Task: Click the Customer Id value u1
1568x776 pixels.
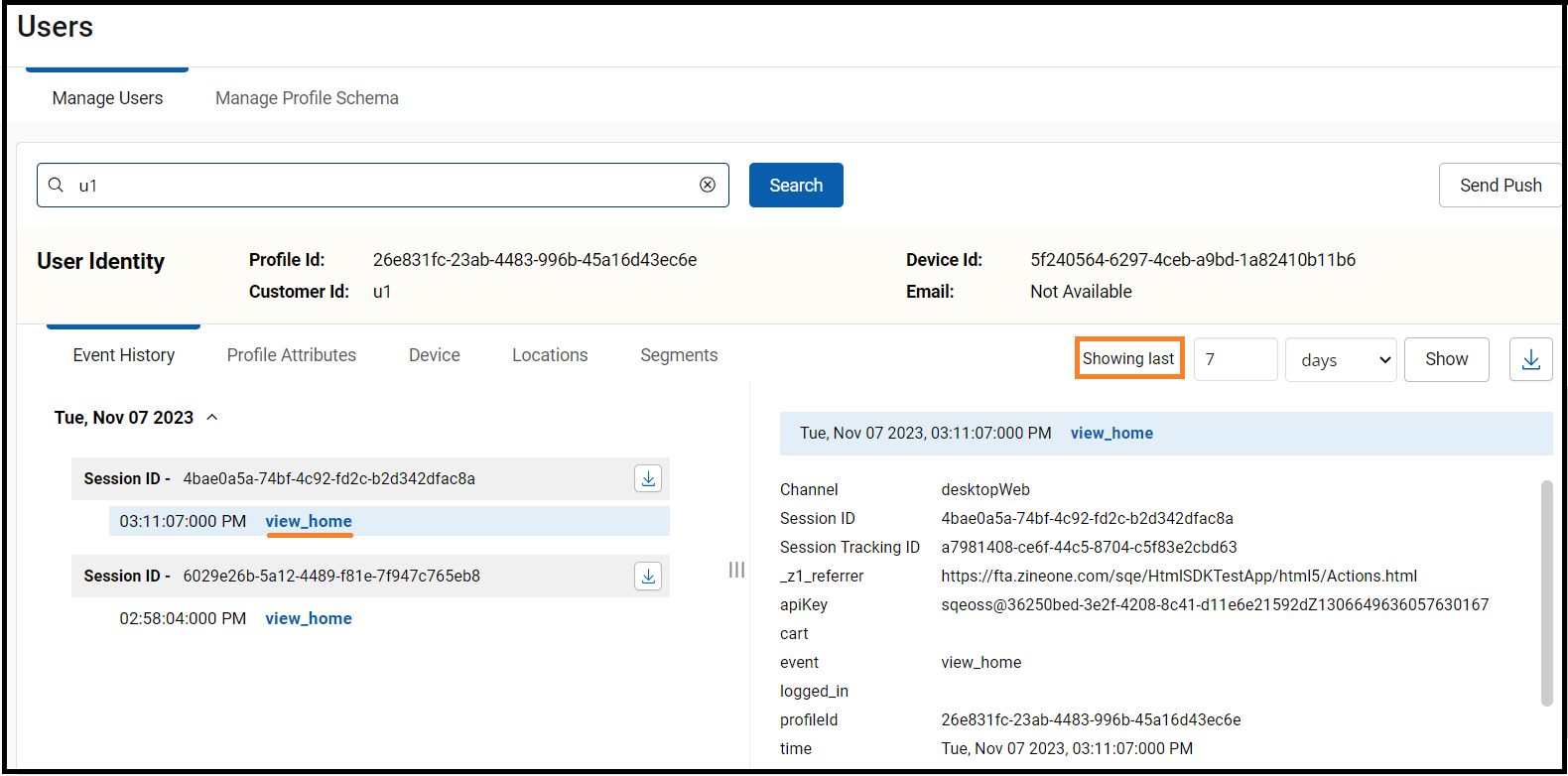Action: click(x=382, y=292)
